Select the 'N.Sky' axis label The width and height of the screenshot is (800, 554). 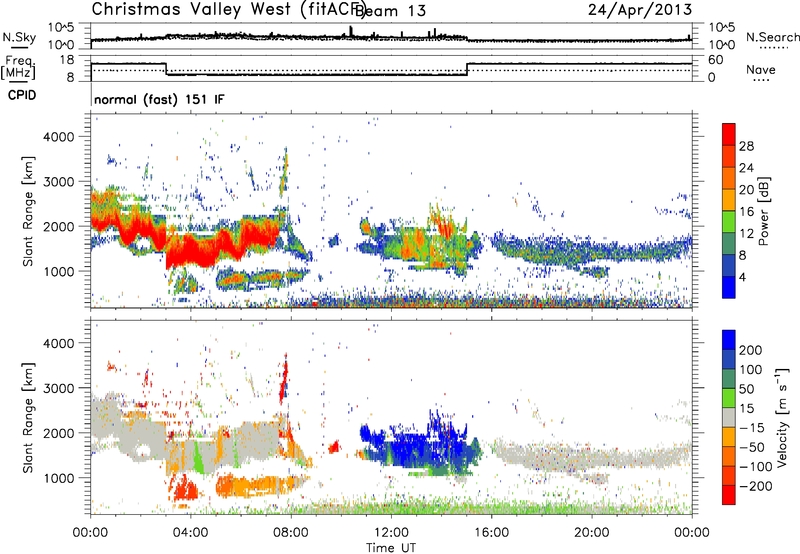[x=19, y=38]
